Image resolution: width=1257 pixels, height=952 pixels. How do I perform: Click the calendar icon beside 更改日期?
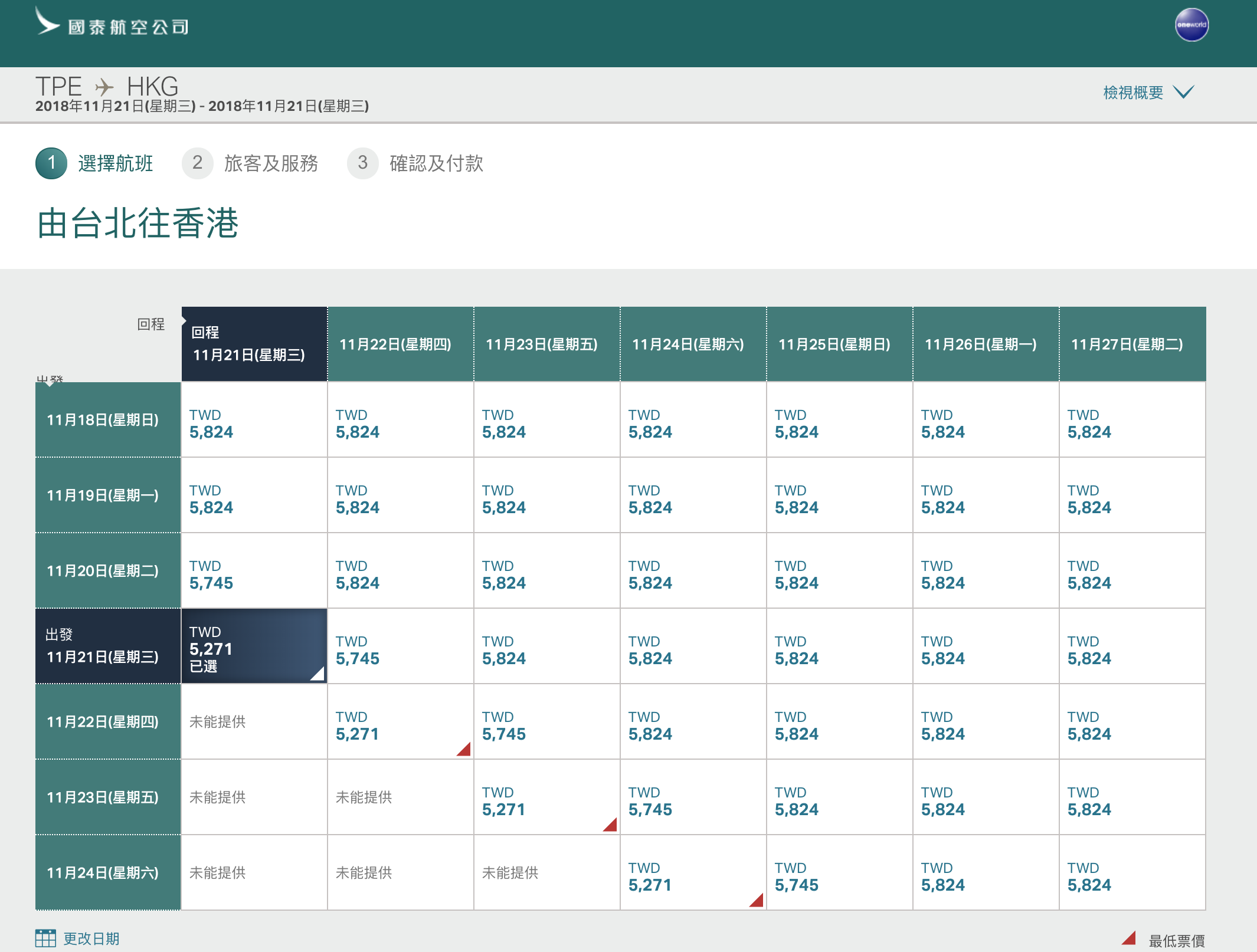(x=45, y=938)
